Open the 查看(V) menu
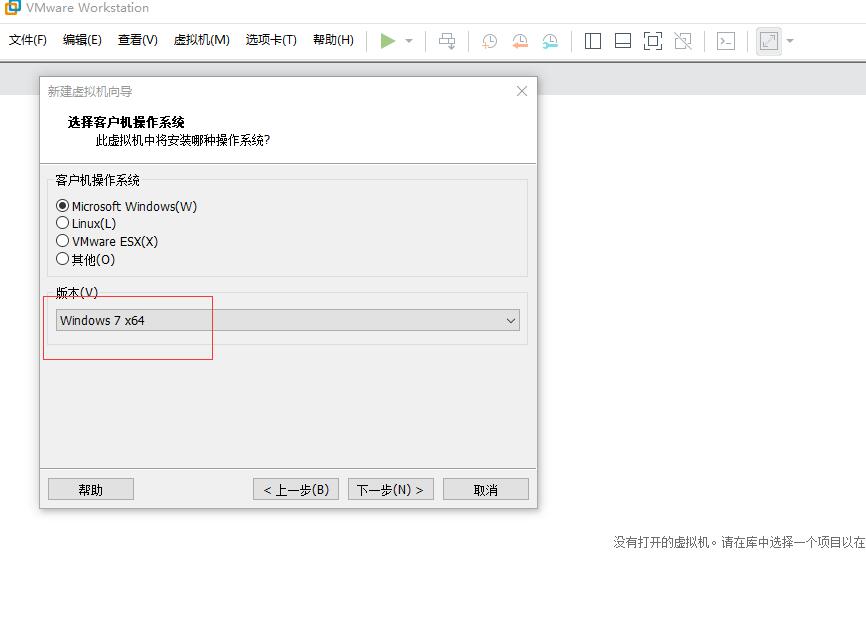Image resolution: width=866 pixels, height=631 pixels. coord(138,40)
